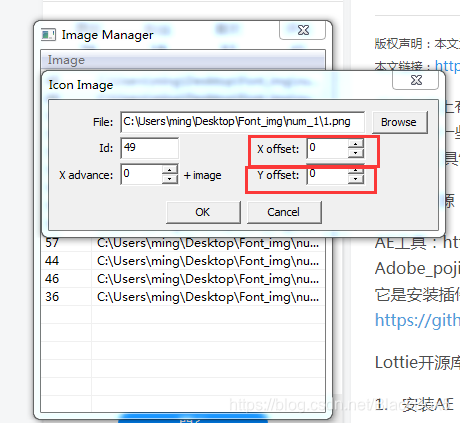
Task: Decrease the X advance value
Action: pos(170,179)
